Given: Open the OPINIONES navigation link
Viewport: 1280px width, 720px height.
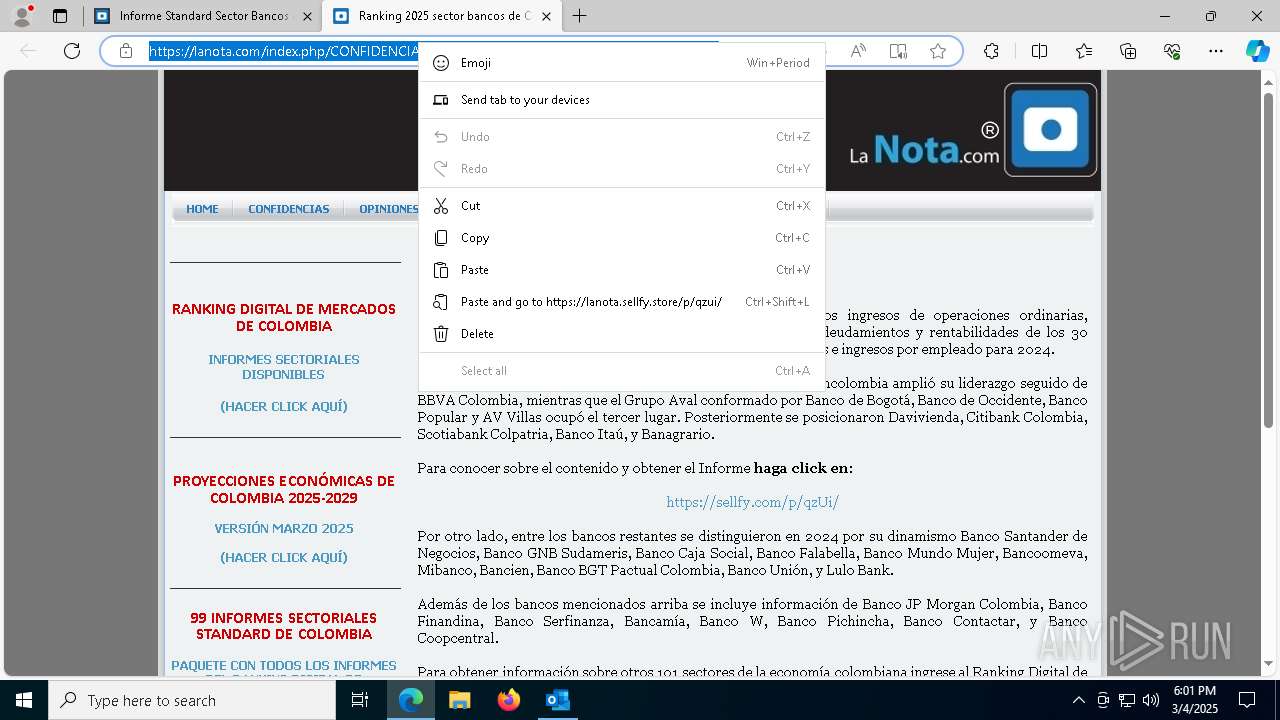Looking at the screenshot, I should [x=389, y=209].
